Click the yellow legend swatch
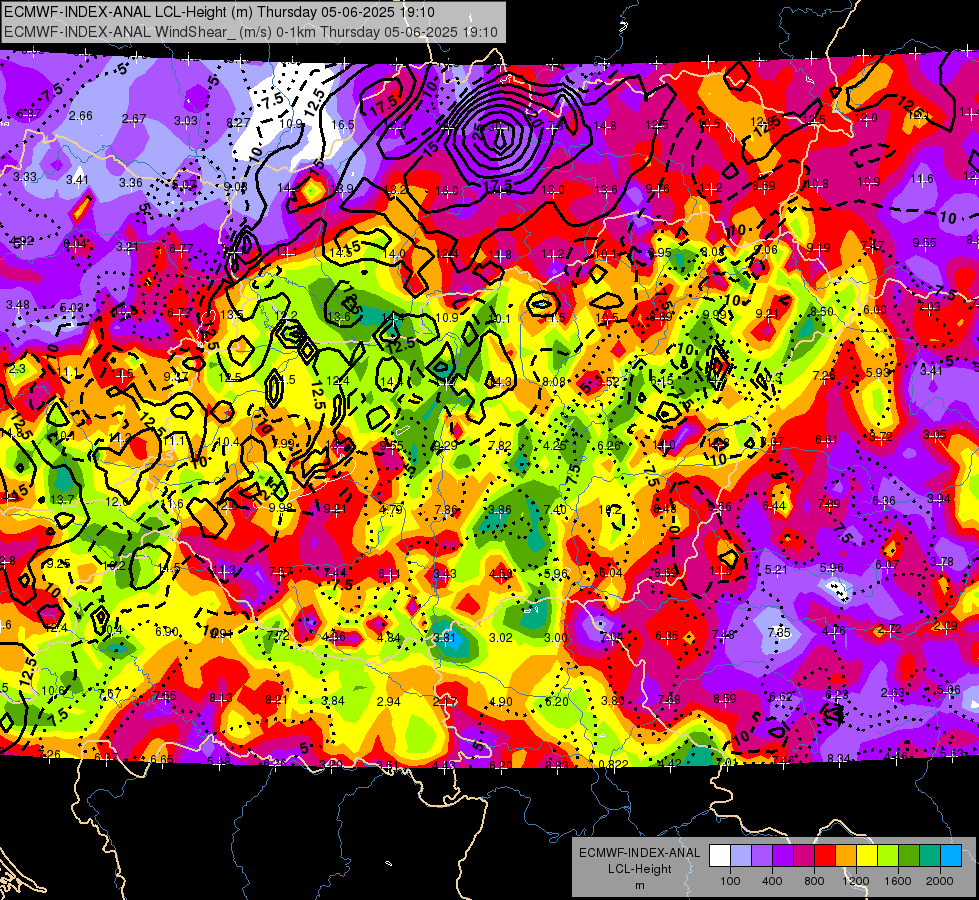The height and width of the screenshot is (900, 979). 867,856
